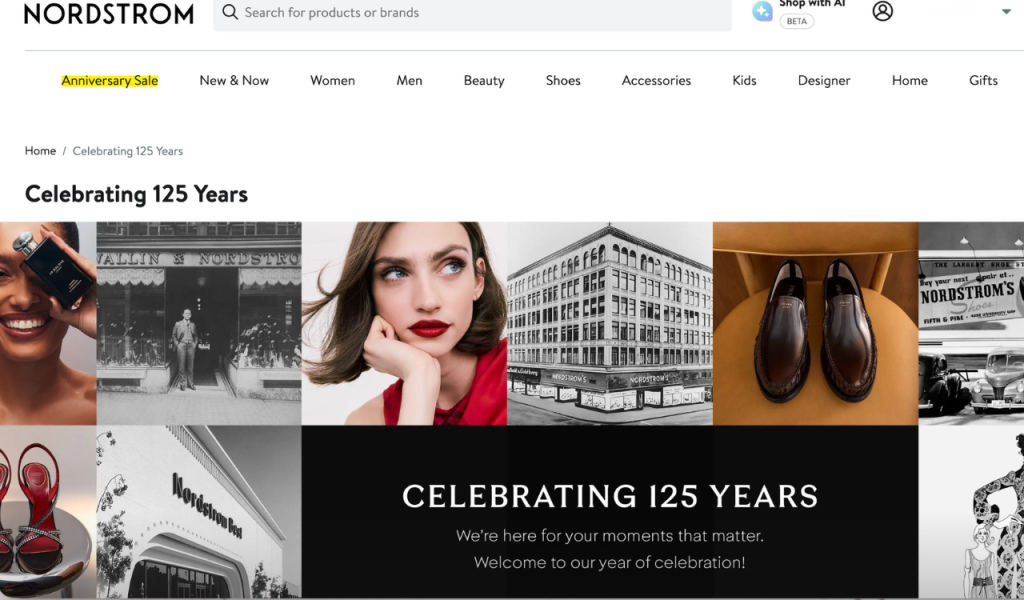Click the Nordstrom logo

[x=108, y=13]
